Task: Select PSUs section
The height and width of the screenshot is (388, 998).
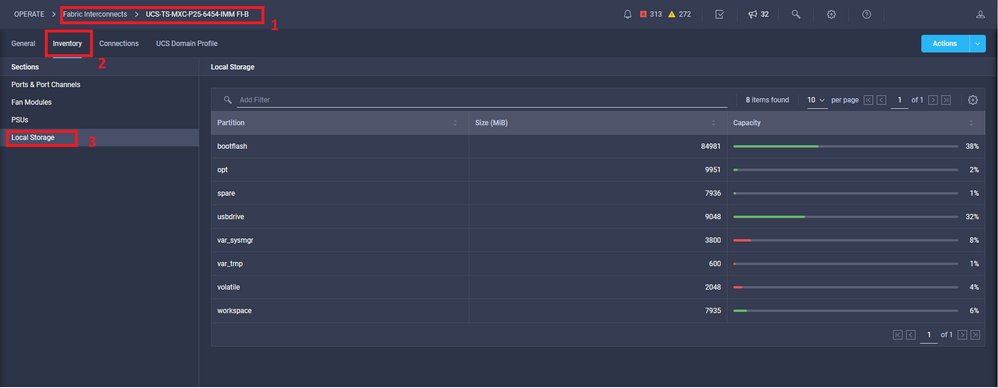Action: pyautogui.click(x=99, y=120)
